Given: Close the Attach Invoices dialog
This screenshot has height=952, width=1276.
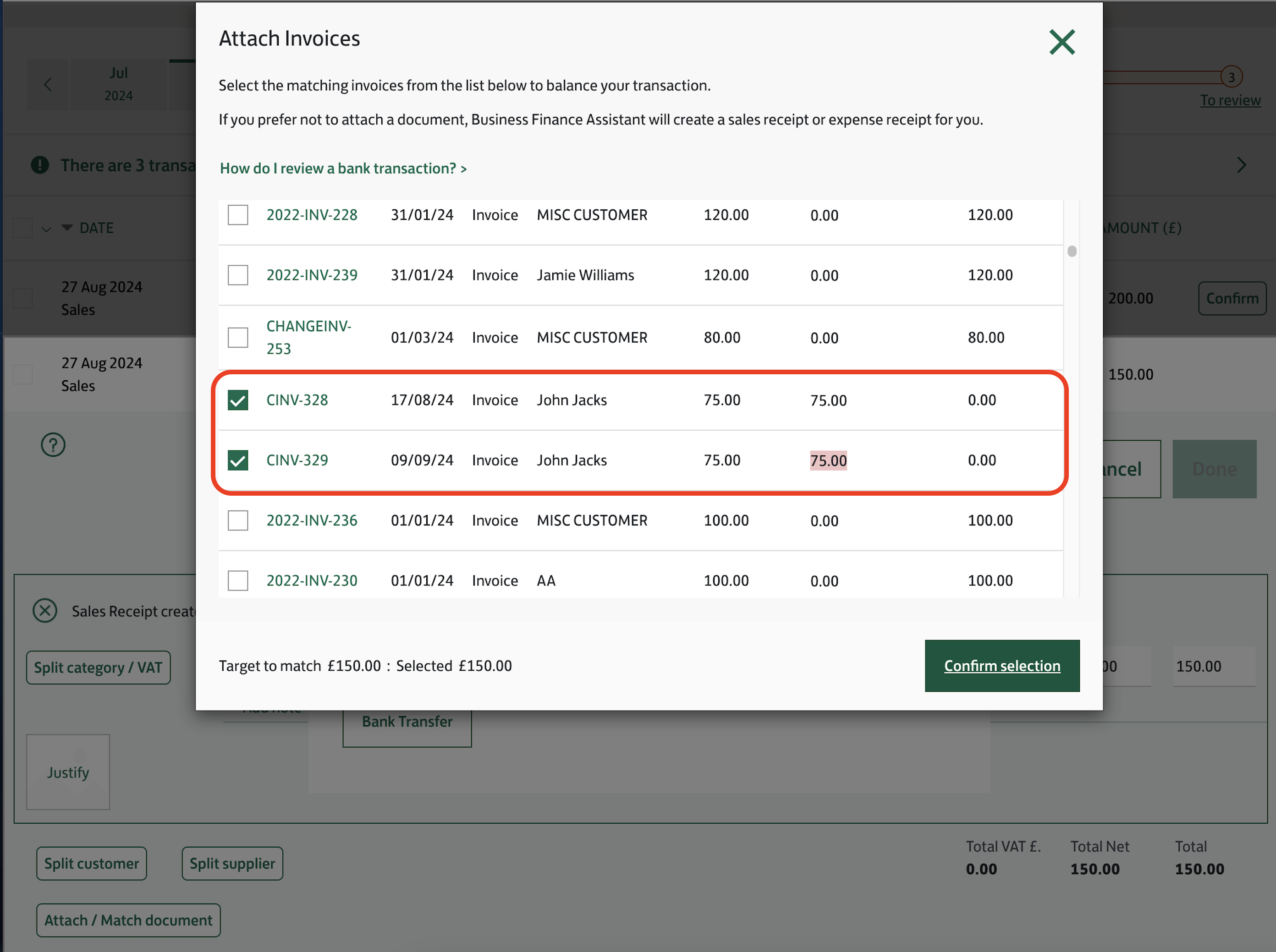Looking at the screenshot, I should (x=1061, y=42).
